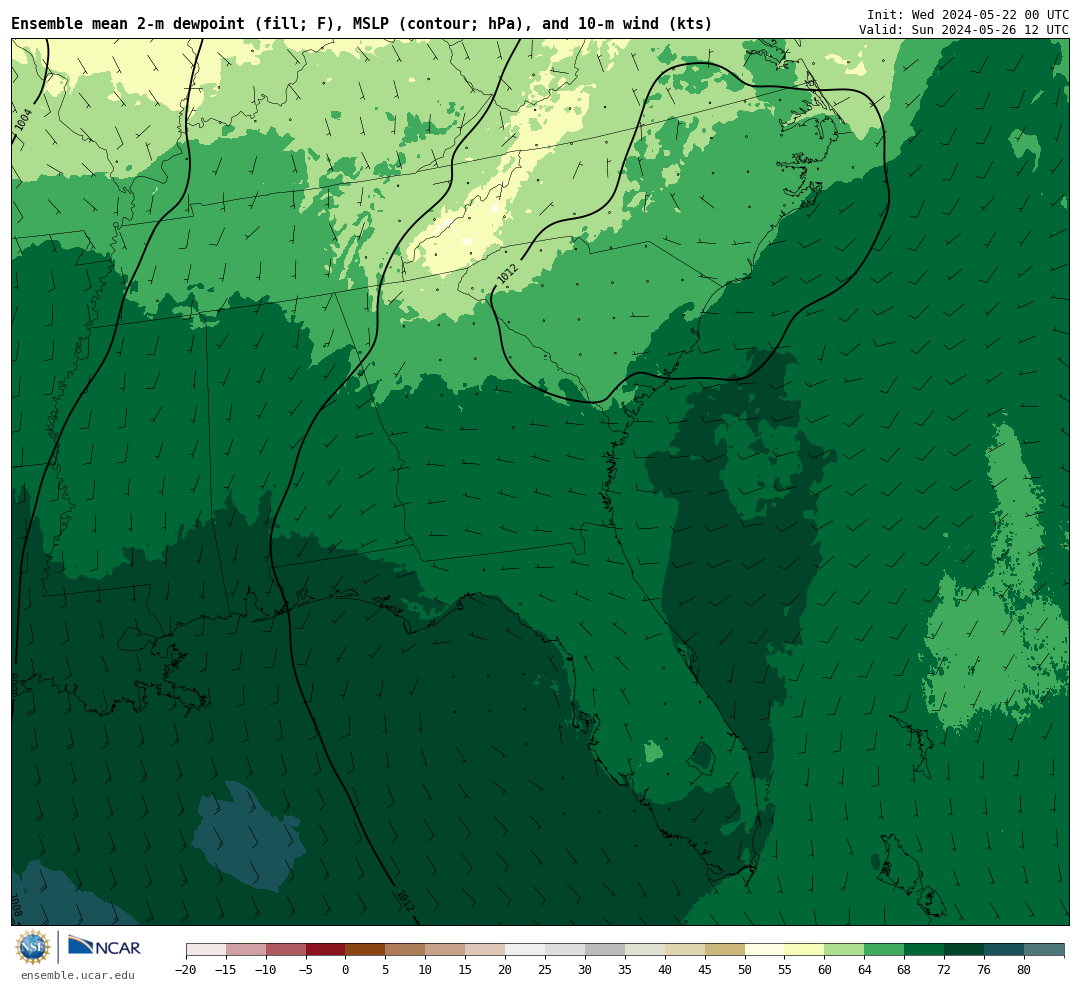Image resolution: width=1080 pixels, height=988 pixels.
Task: Pick the slate teal above-80 colorbar swatch
Action: click(1045, 950)
